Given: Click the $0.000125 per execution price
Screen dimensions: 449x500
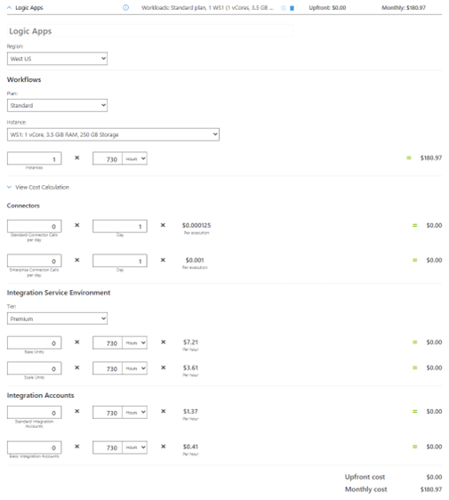Looking at the screenshot, I should pyautogui.click(x=197, y=225).
